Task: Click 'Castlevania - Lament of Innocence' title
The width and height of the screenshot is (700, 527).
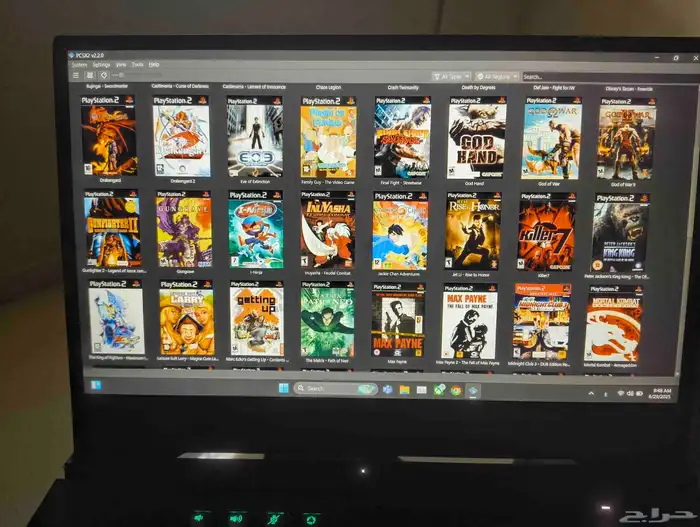Action: coord(254,87)
